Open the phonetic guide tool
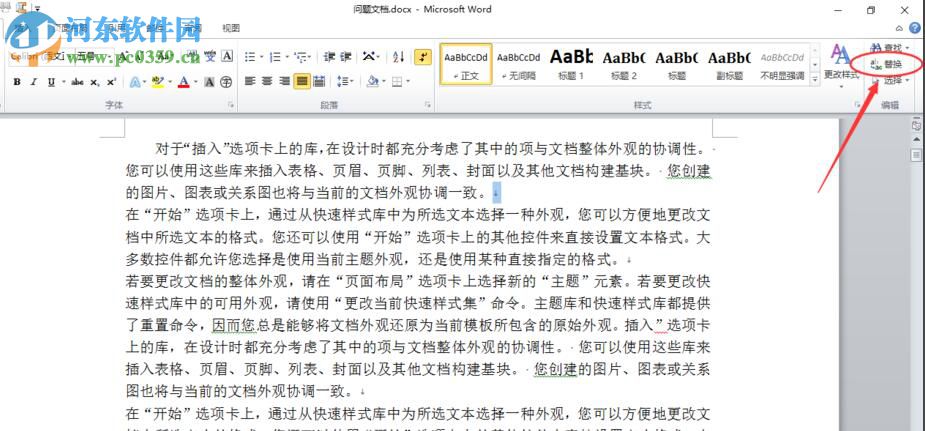 pyautogui.click(x=211, y=57)
